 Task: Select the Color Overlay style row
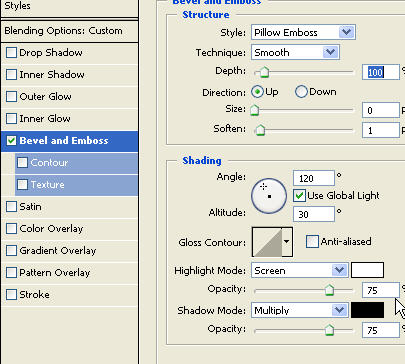[x=69, y=229]
